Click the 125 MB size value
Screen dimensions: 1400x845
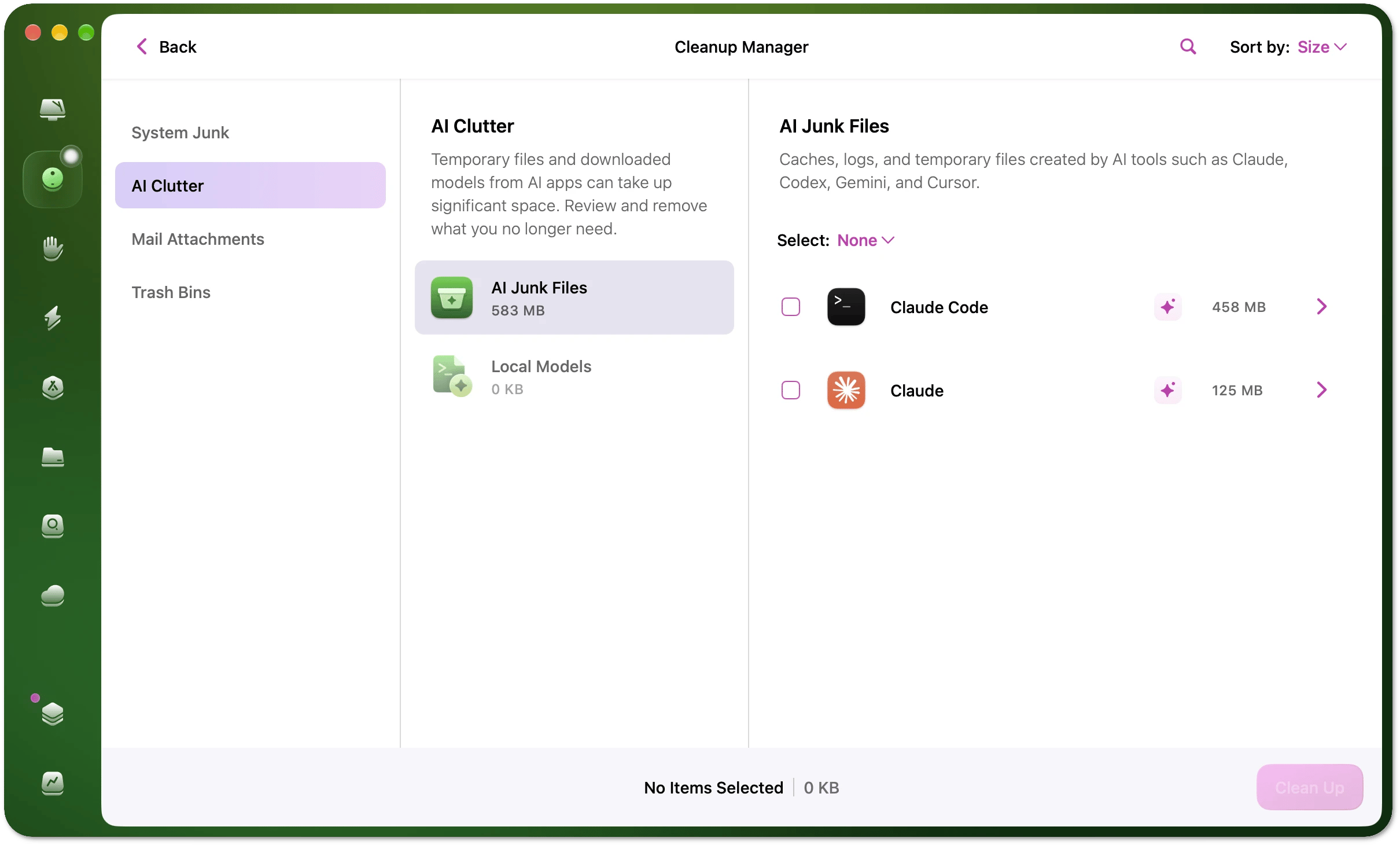click(x=1237, y=390)
